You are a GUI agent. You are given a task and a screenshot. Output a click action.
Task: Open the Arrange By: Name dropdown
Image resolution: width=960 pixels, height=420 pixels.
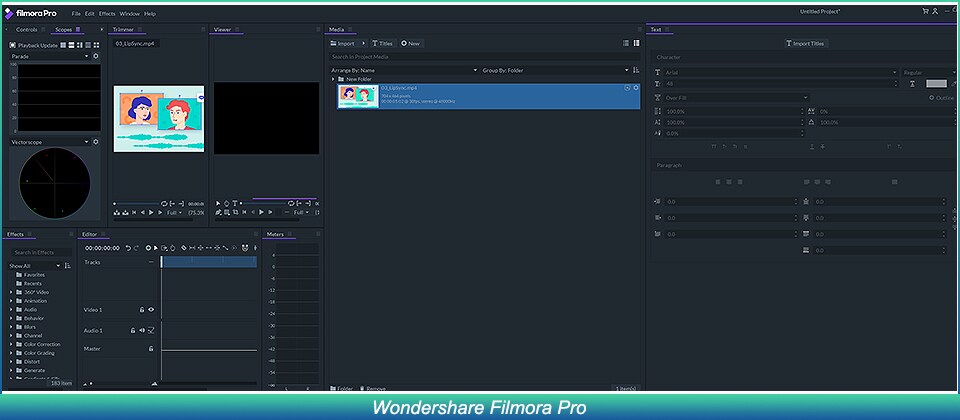coord(404,70)
